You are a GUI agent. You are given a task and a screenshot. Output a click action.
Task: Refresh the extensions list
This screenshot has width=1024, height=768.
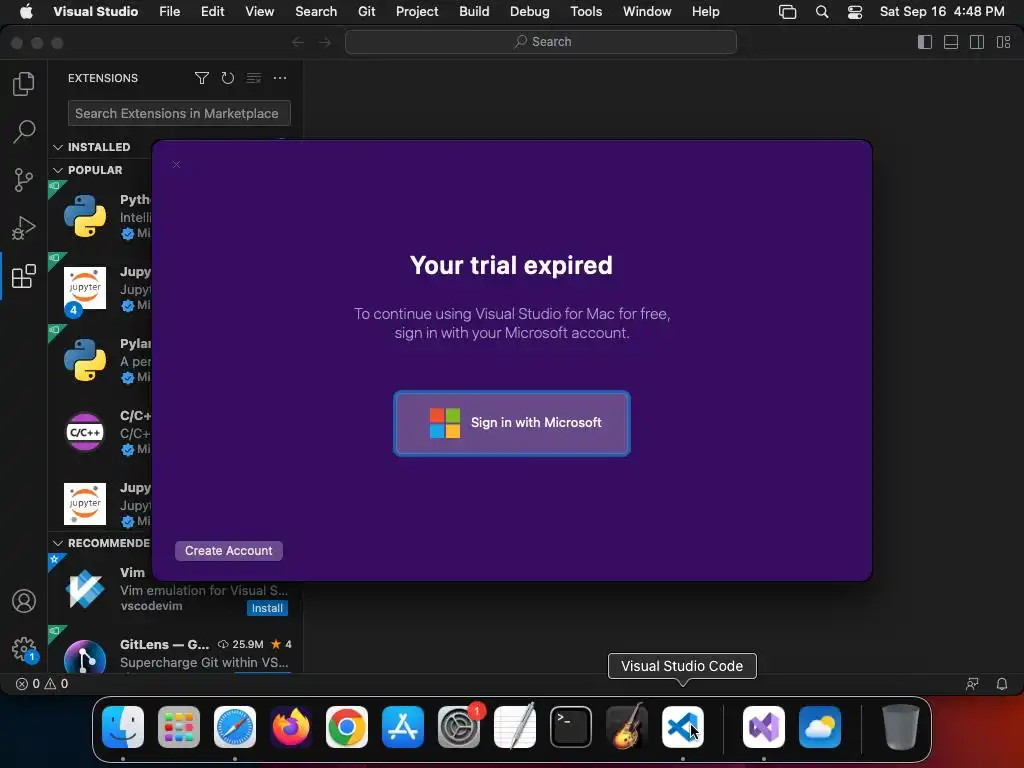point(227,78)
